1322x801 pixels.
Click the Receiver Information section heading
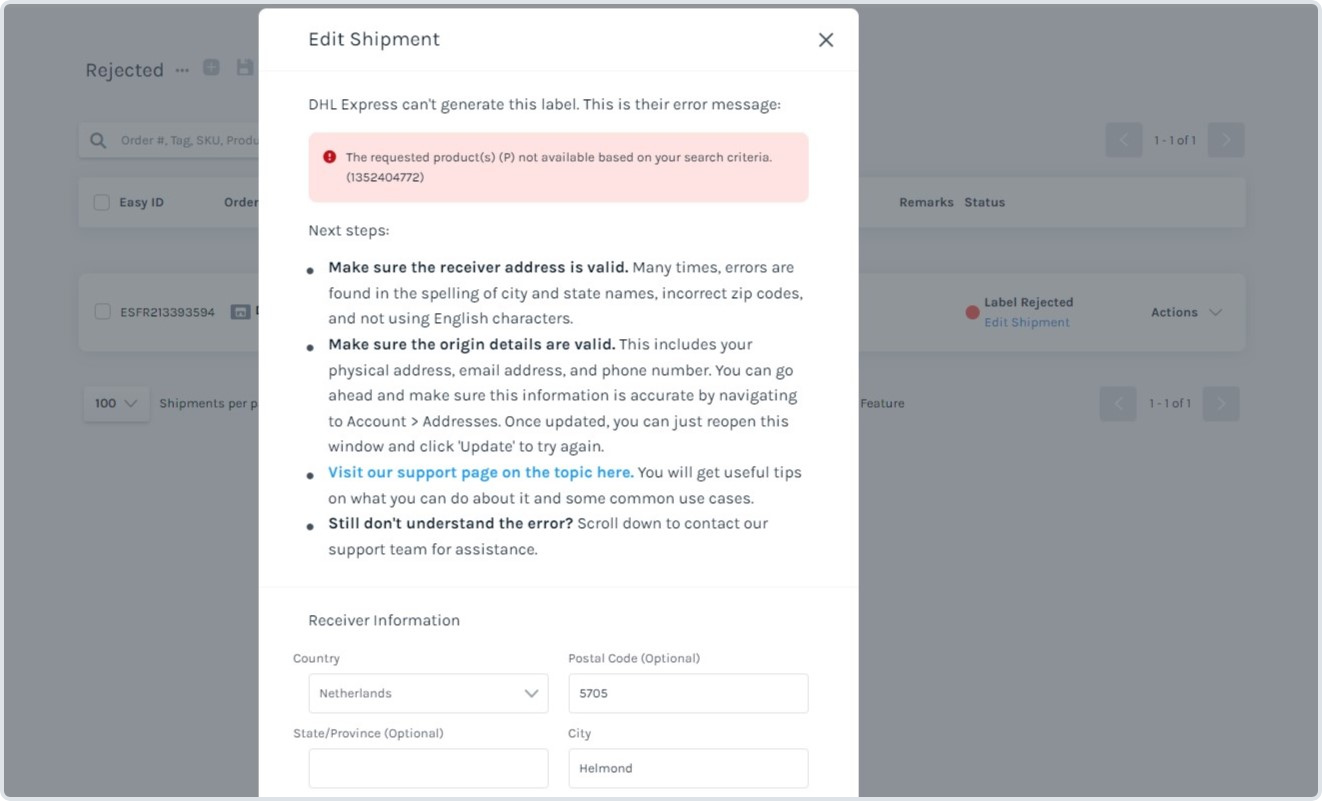coord(384,620)
